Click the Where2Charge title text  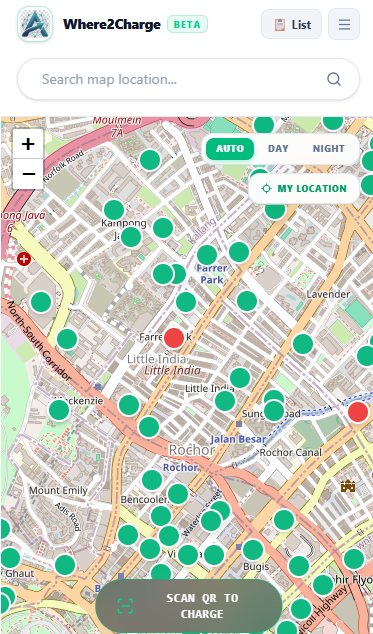pos(112,25)
